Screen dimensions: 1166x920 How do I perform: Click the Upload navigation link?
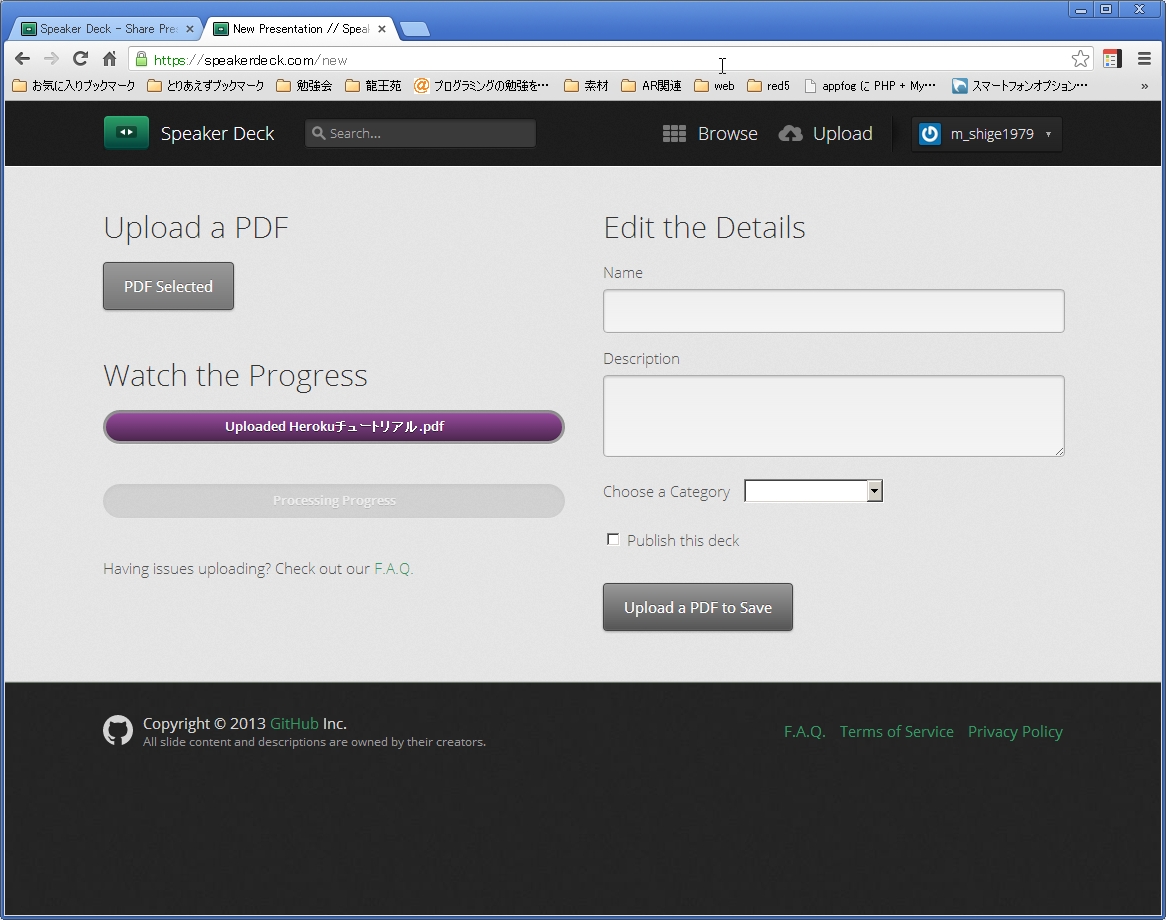[843, 133]
